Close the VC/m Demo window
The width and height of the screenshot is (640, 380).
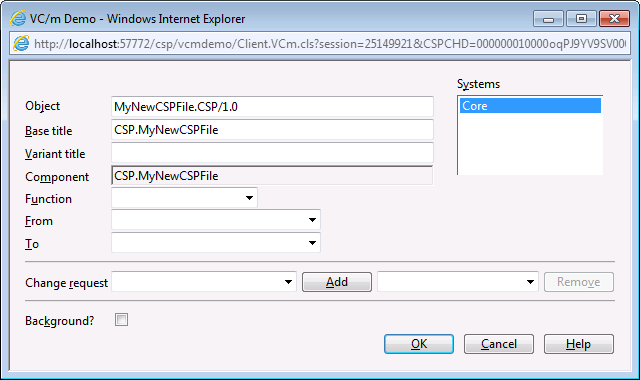[x=614, y=19]
